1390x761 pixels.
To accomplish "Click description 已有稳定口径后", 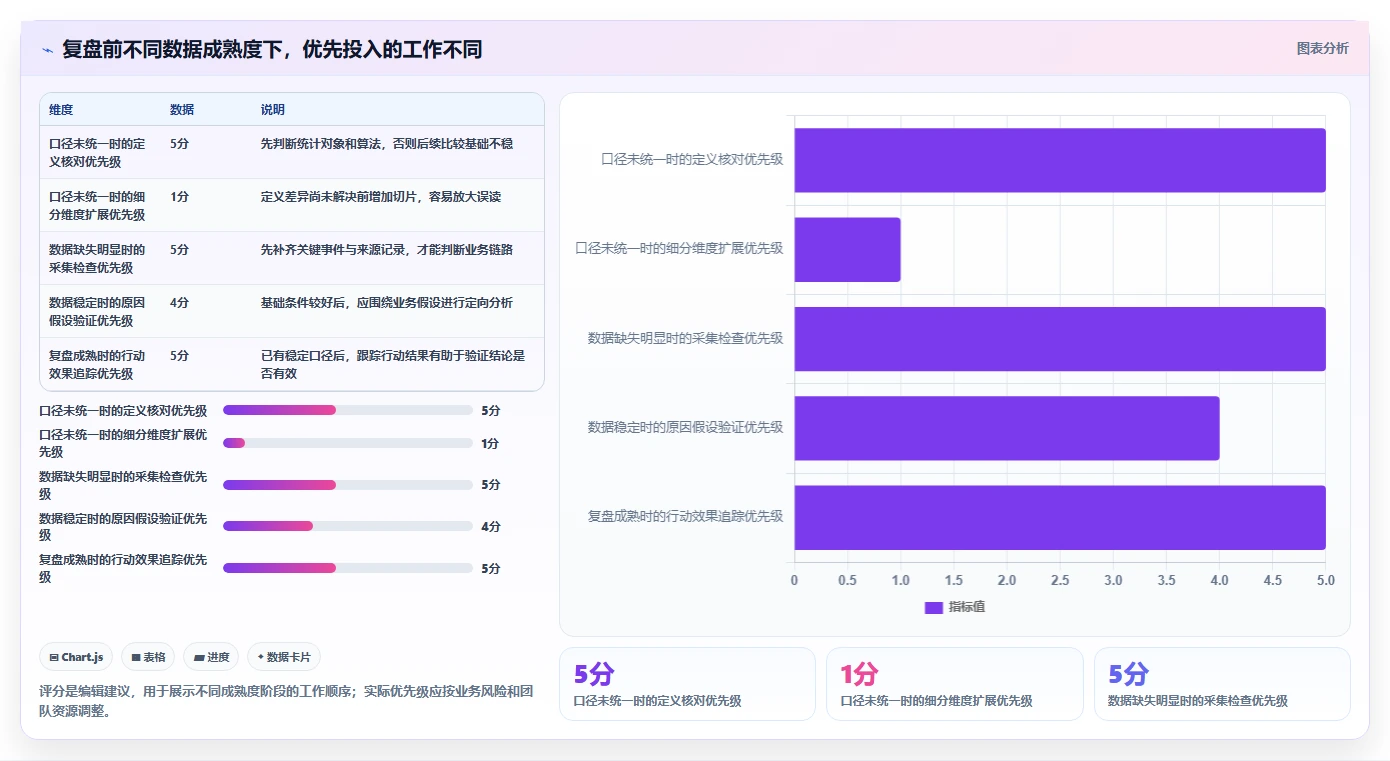I will pyautogui.click(x=393, y=364).
